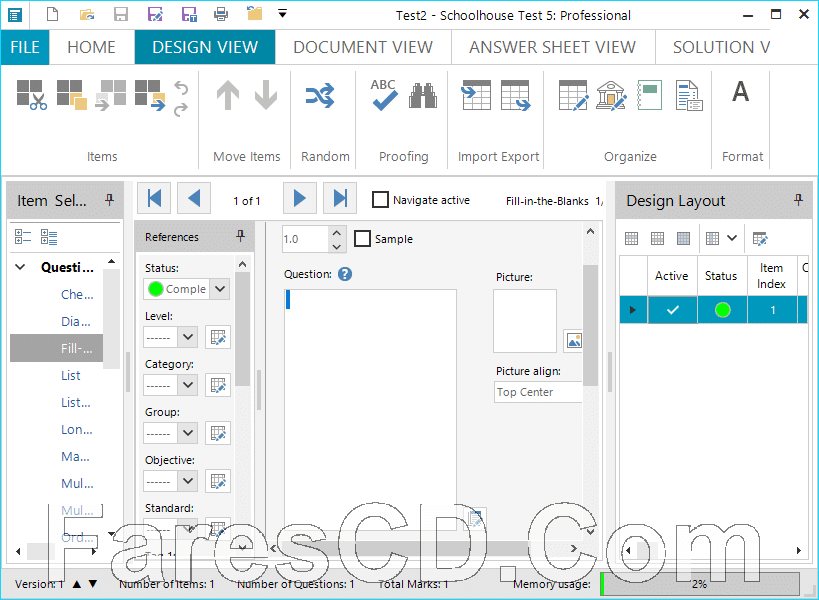Image resolution: width=819 pixels, height=600 pixels.
Task: Pin the References panel
Action: tap(240, 236)
